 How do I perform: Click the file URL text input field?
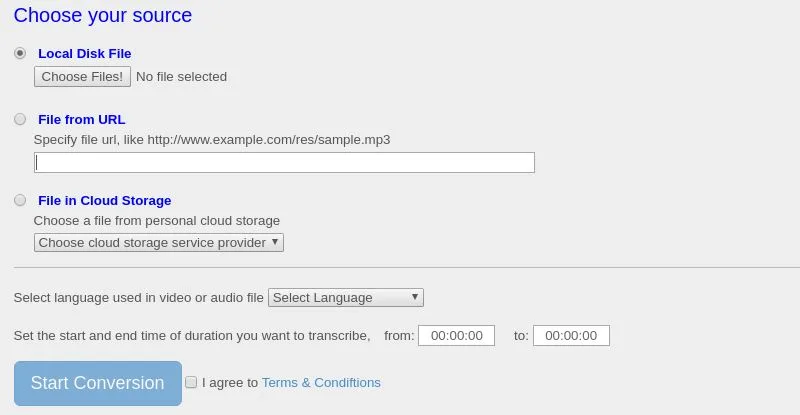[x=284, y=162]
